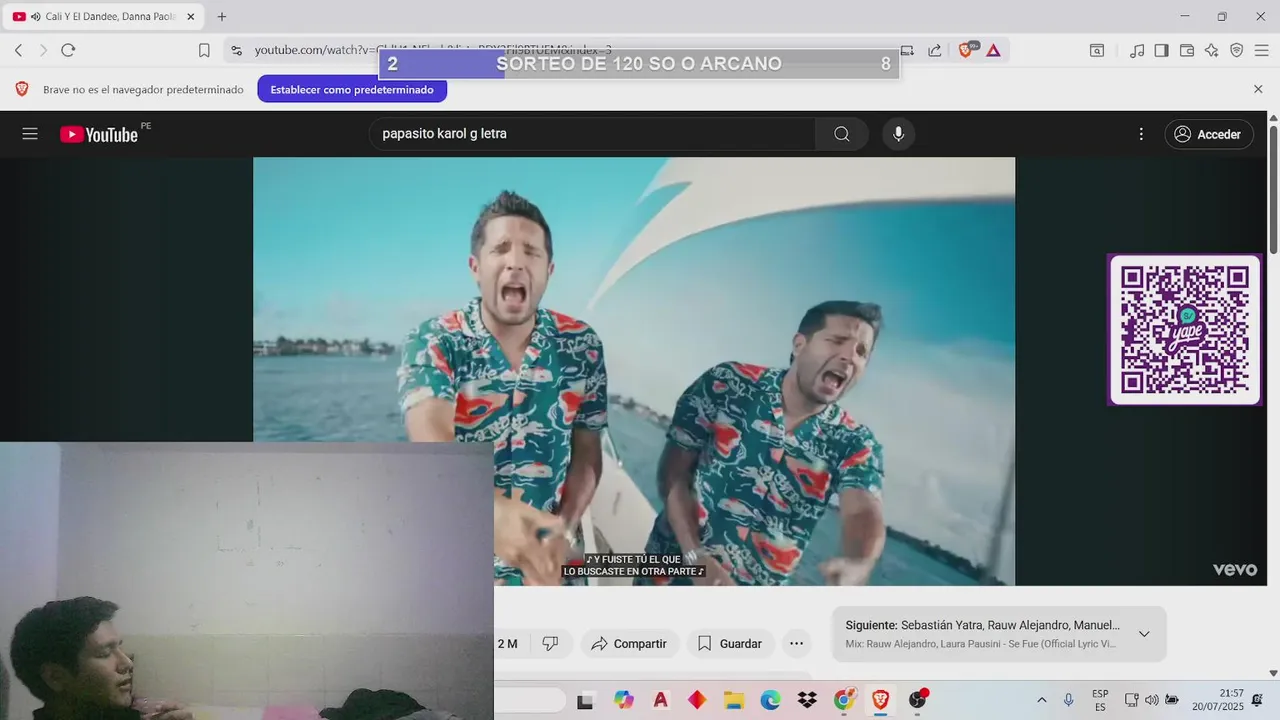This screenshot has width=1280, height=720.
Task: Click the YouTube search magnifier button
Action: tap(842, 134)
